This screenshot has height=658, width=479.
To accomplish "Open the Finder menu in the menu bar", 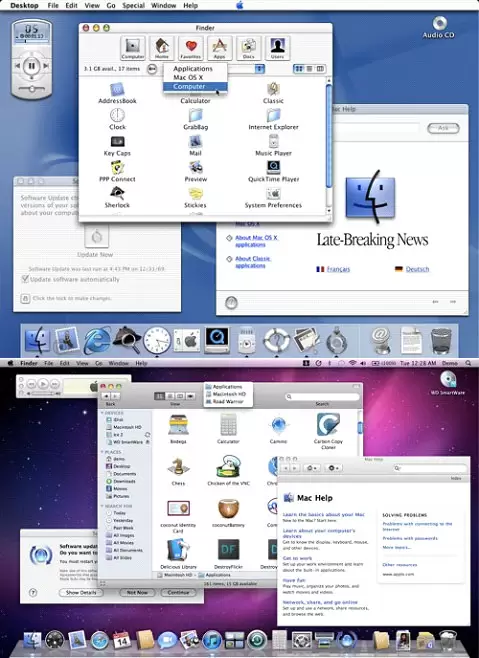I will click(29, 363).
